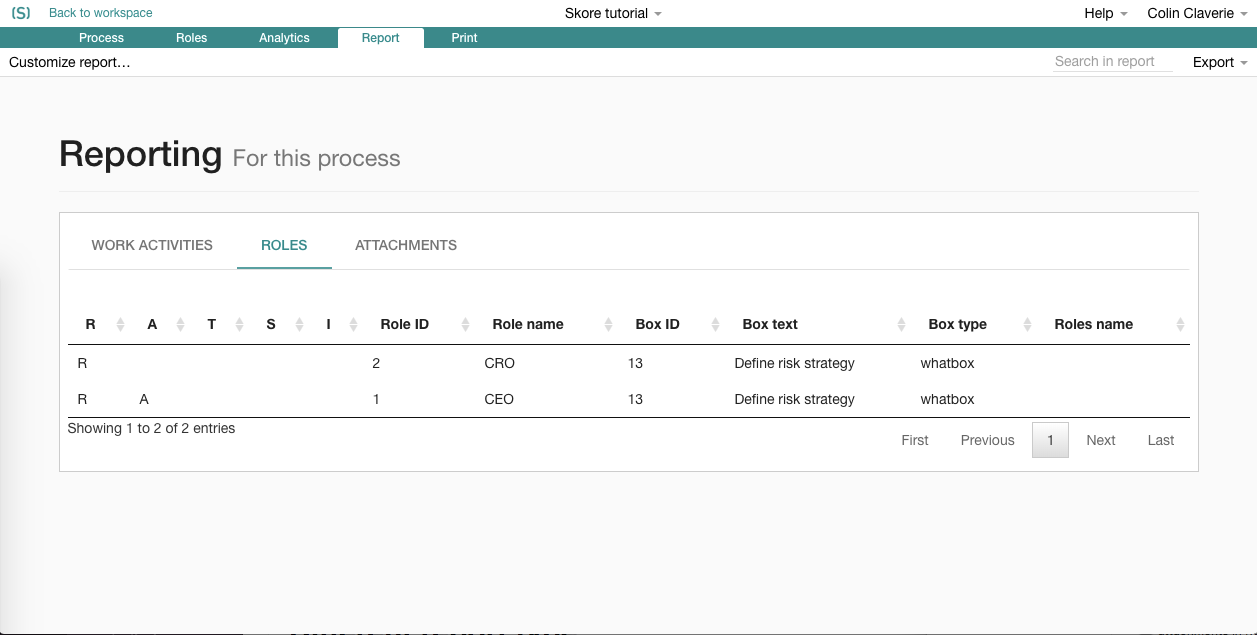The height and width of the screenshot is (635, 1257).
Task: Sort by Role name column arrows
Action: 610,325
